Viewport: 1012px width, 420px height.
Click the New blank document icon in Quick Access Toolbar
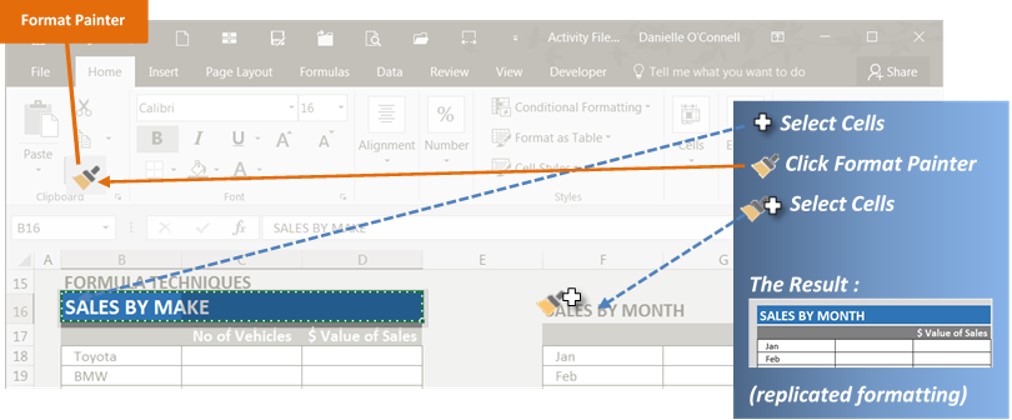click(x=183, y=39)
